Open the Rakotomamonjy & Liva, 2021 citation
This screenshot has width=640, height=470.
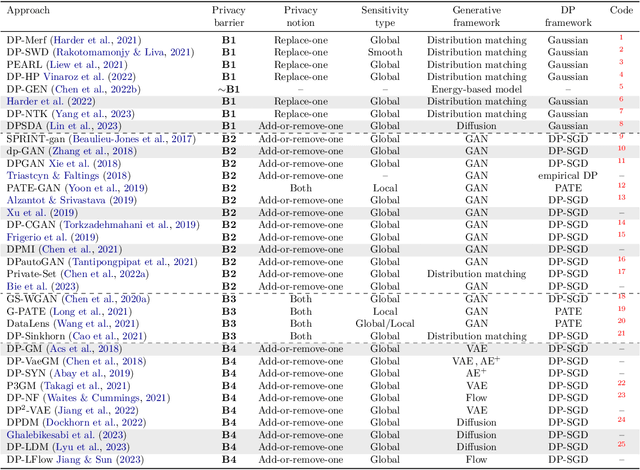click(123, 50)
